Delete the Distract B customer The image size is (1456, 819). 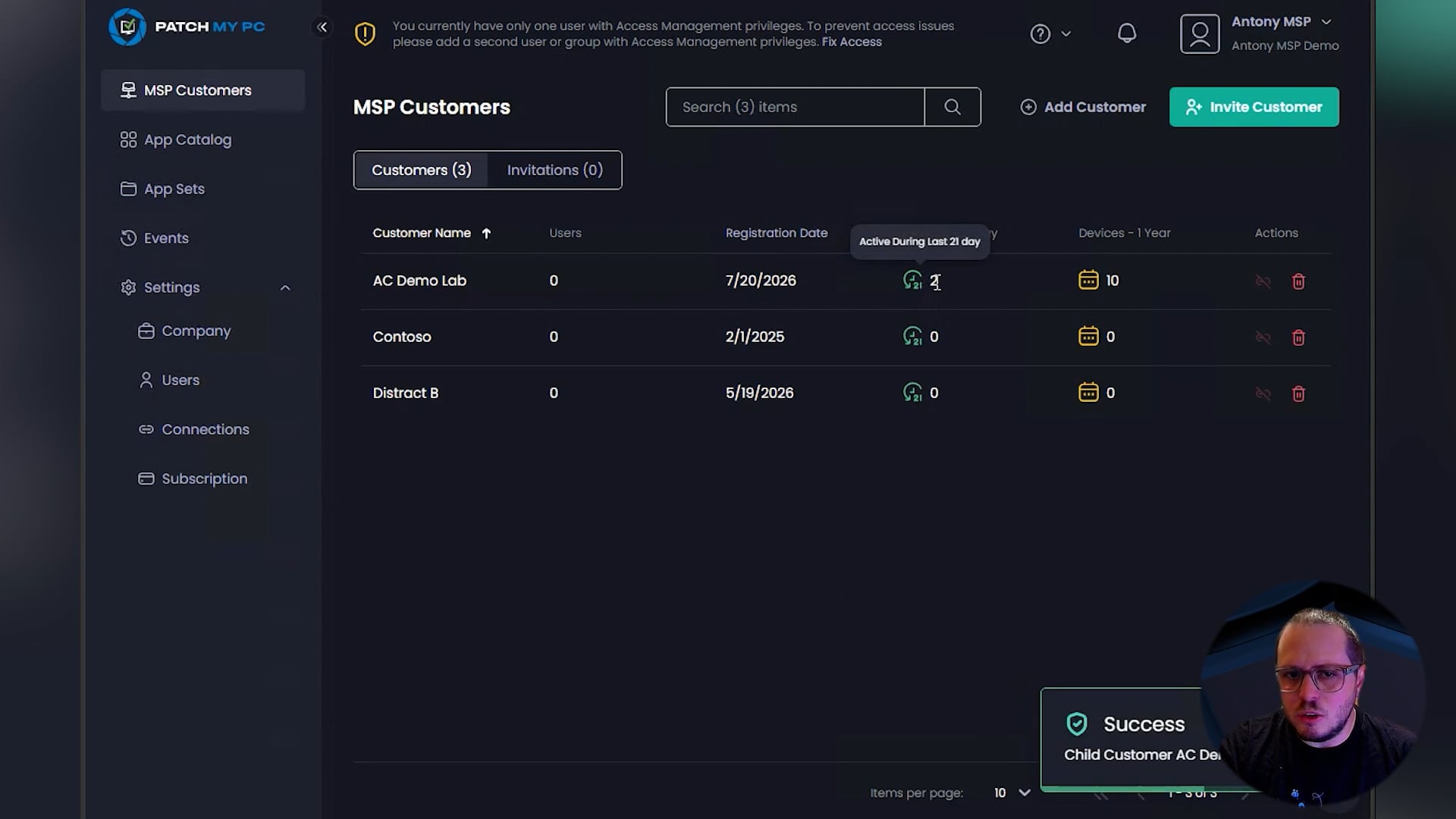(1298, 394)
